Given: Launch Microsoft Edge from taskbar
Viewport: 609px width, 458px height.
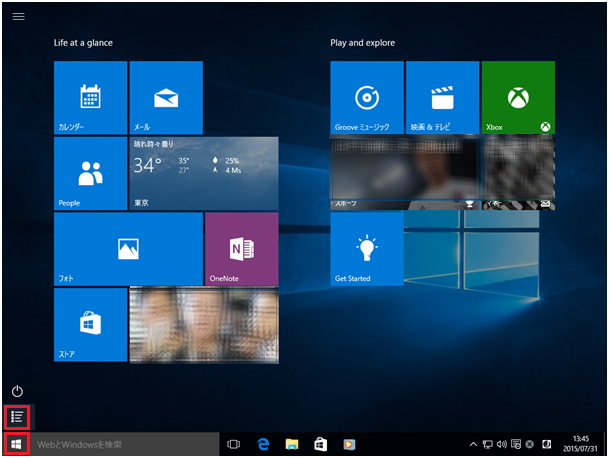Looking at the screenshot, I should click(263, 444).
